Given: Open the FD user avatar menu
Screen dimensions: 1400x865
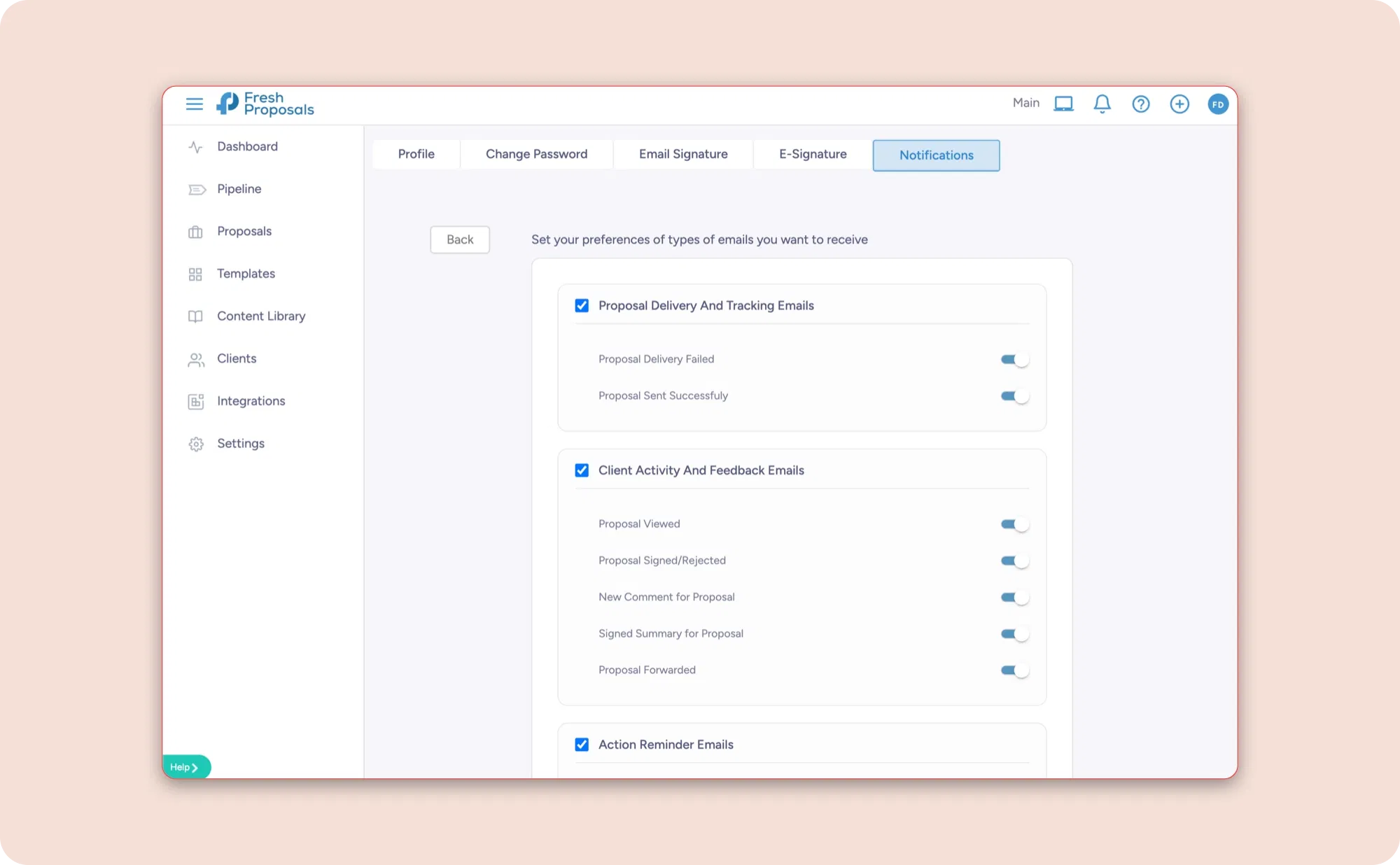Looking at the screenshot, I should pos(1217,104).
